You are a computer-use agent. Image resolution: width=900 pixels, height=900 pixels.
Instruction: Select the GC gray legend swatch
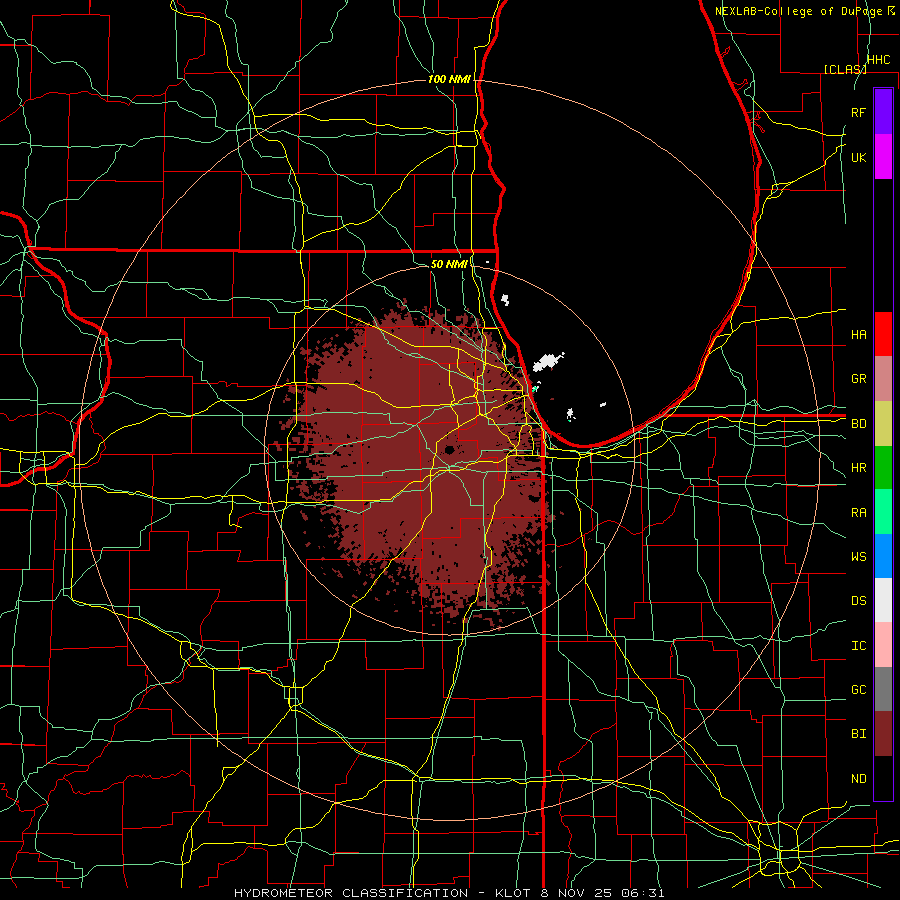[x=883, y=689]
